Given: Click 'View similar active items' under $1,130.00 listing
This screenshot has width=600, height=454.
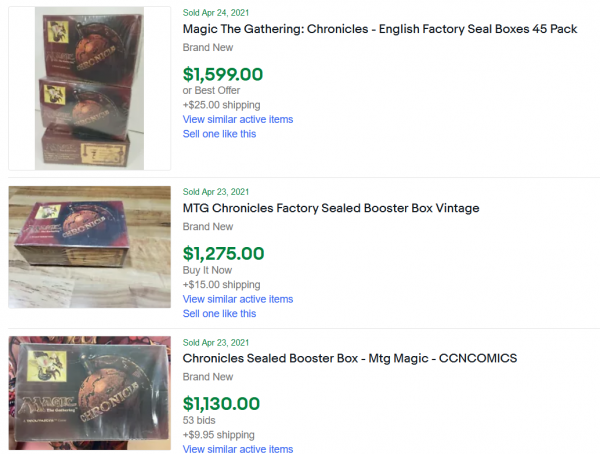Looking at the screenshot, I should (x=238, y=449).
